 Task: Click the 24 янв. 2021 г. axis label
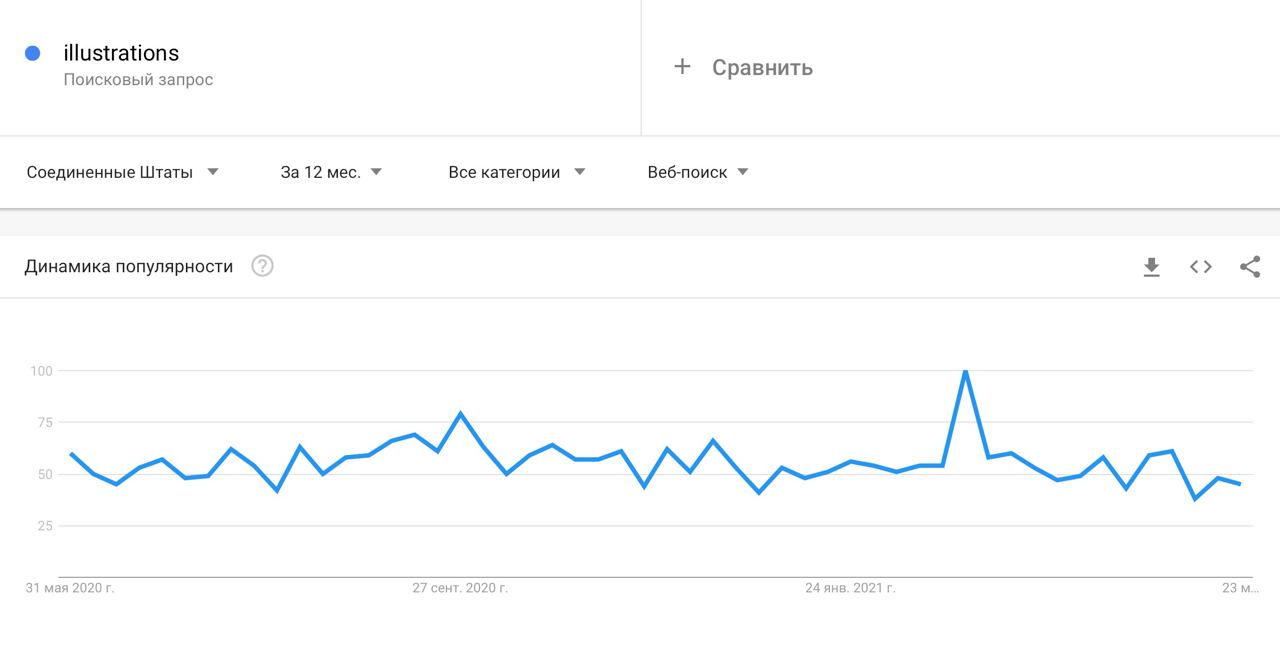(x=850, y=588)
